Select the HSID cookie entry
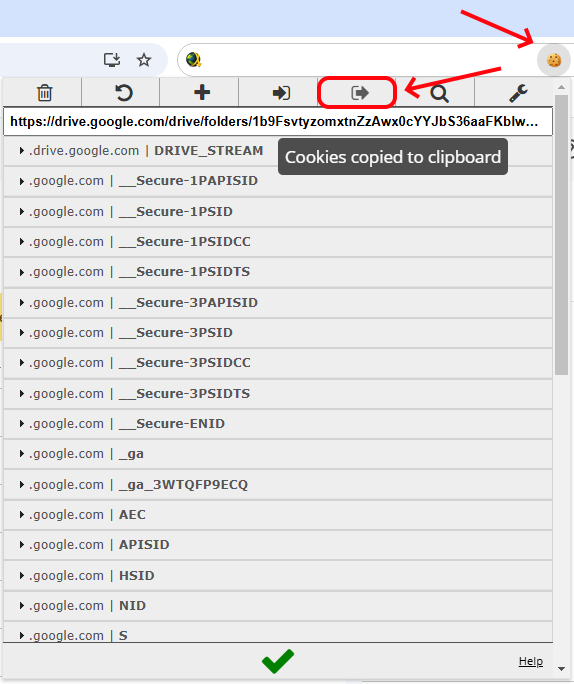The height and width of the screenshot is (684, 574). pos(278,576)
